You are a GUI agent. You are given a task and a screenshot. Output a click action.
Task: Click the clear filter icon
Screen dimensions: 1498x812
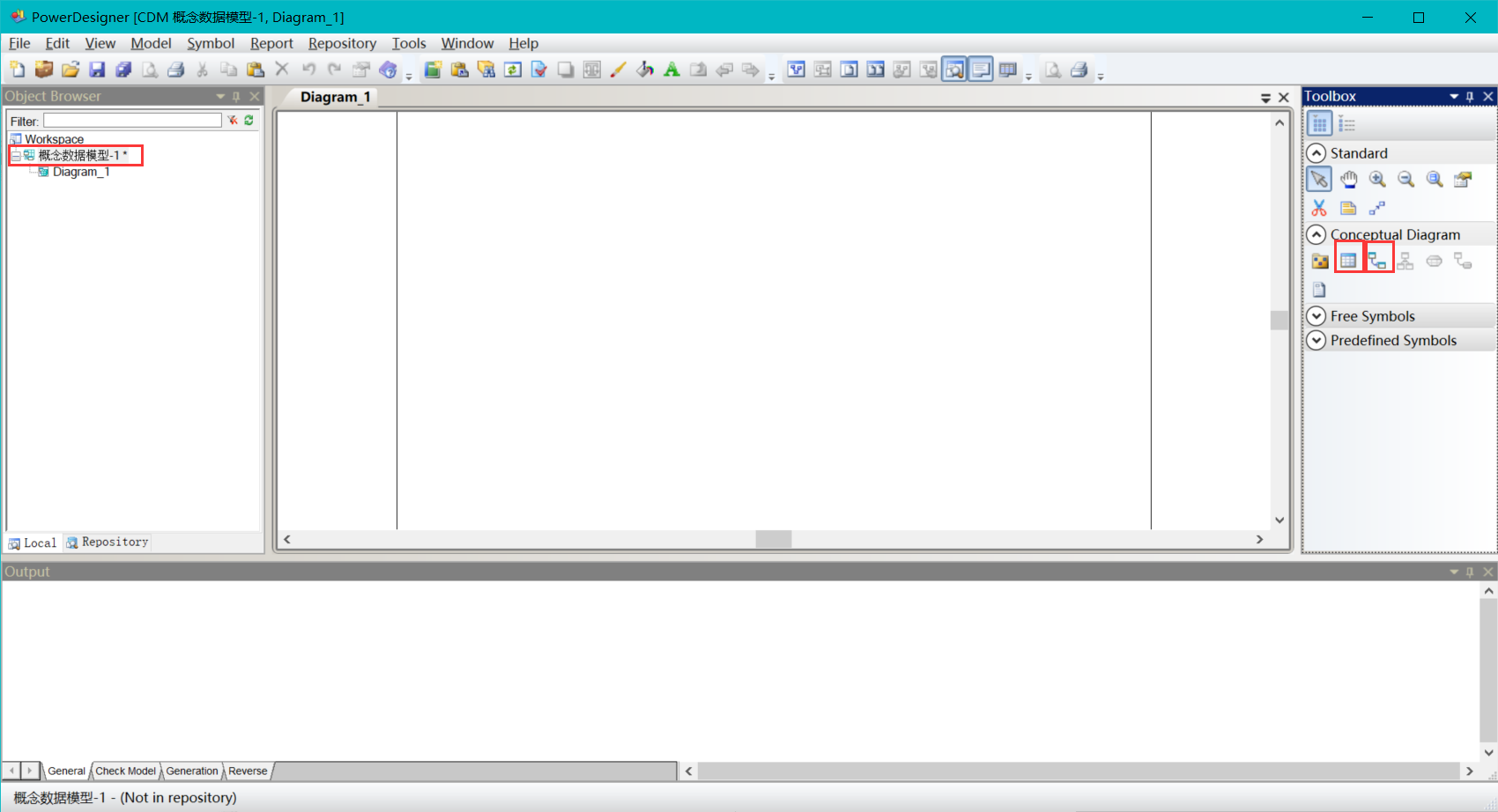tap(233, 120)
